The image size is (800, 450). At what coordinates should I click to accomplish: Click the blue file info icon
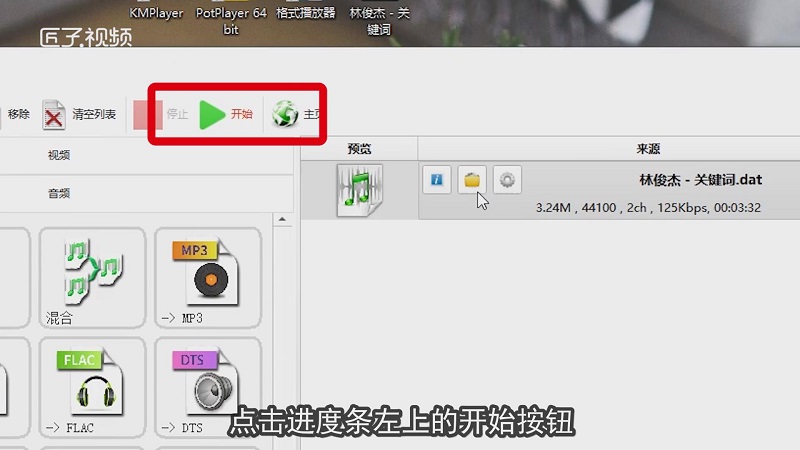click(436, 180)
